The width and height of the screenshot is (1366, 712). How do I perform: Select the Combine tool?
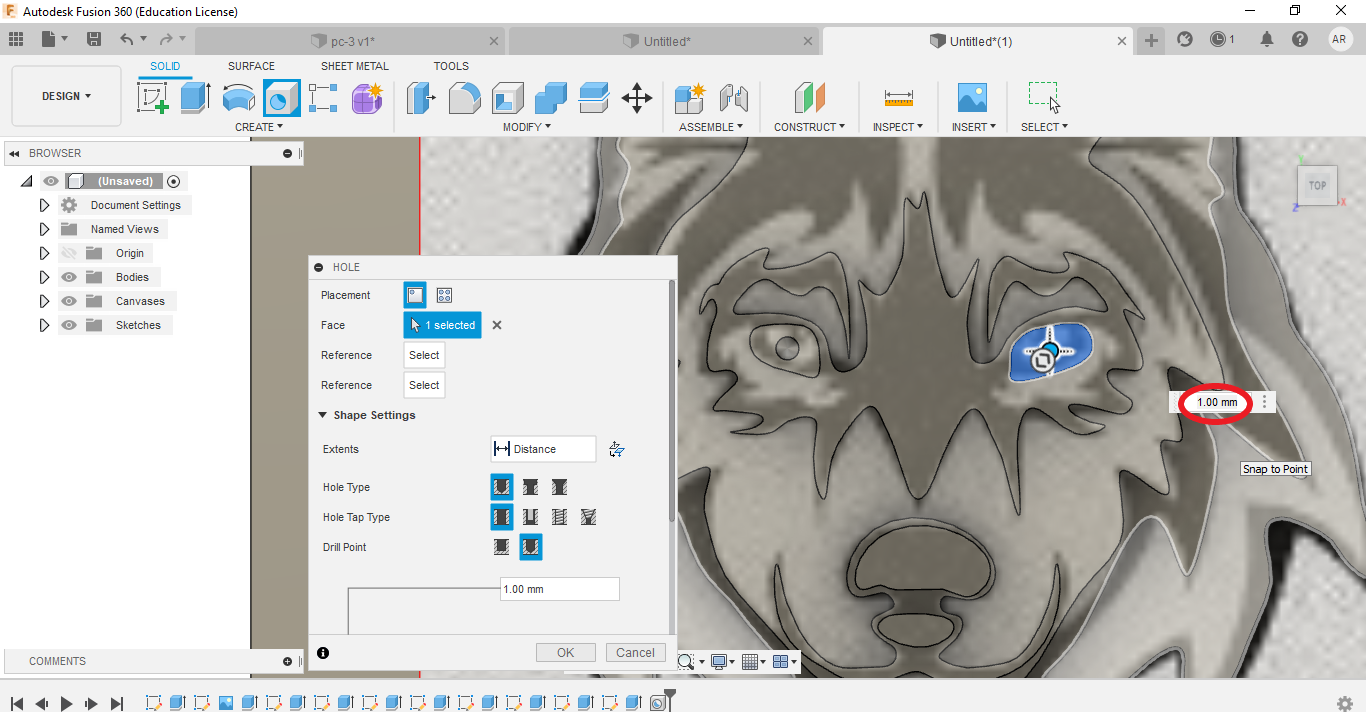550,98
